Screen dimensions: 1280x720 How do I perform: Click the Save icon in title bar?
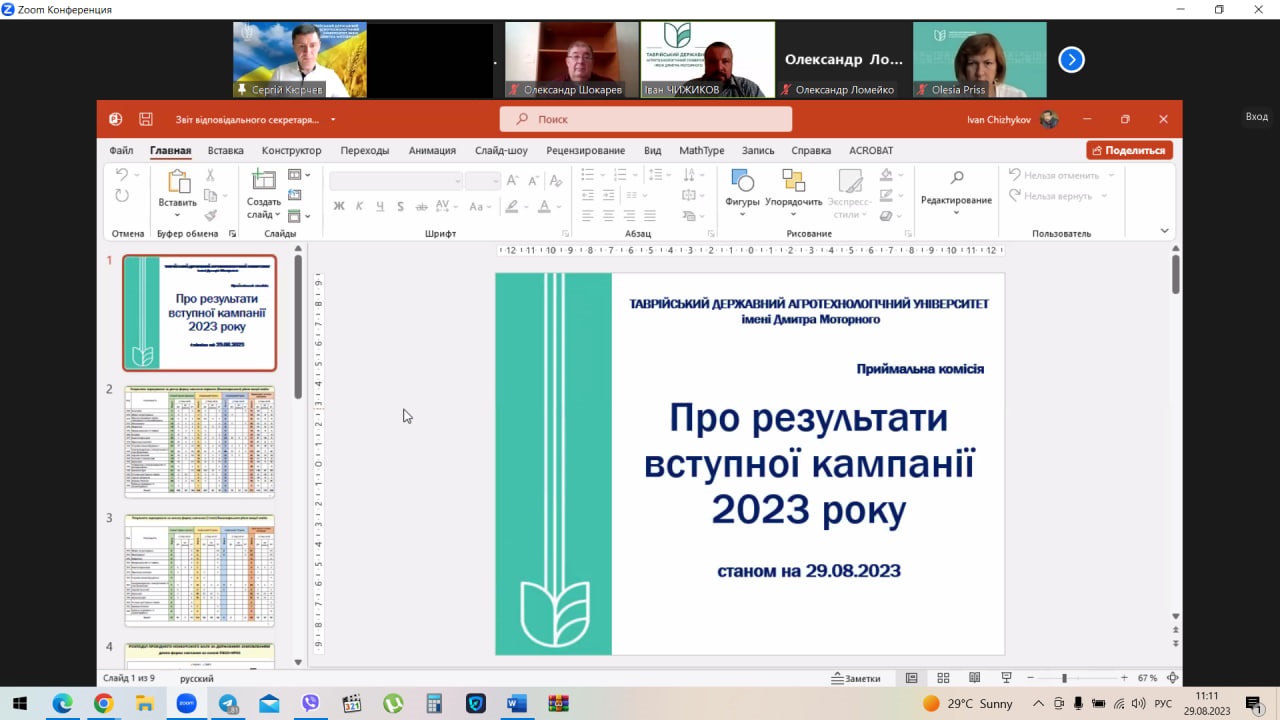coord(146,119)
